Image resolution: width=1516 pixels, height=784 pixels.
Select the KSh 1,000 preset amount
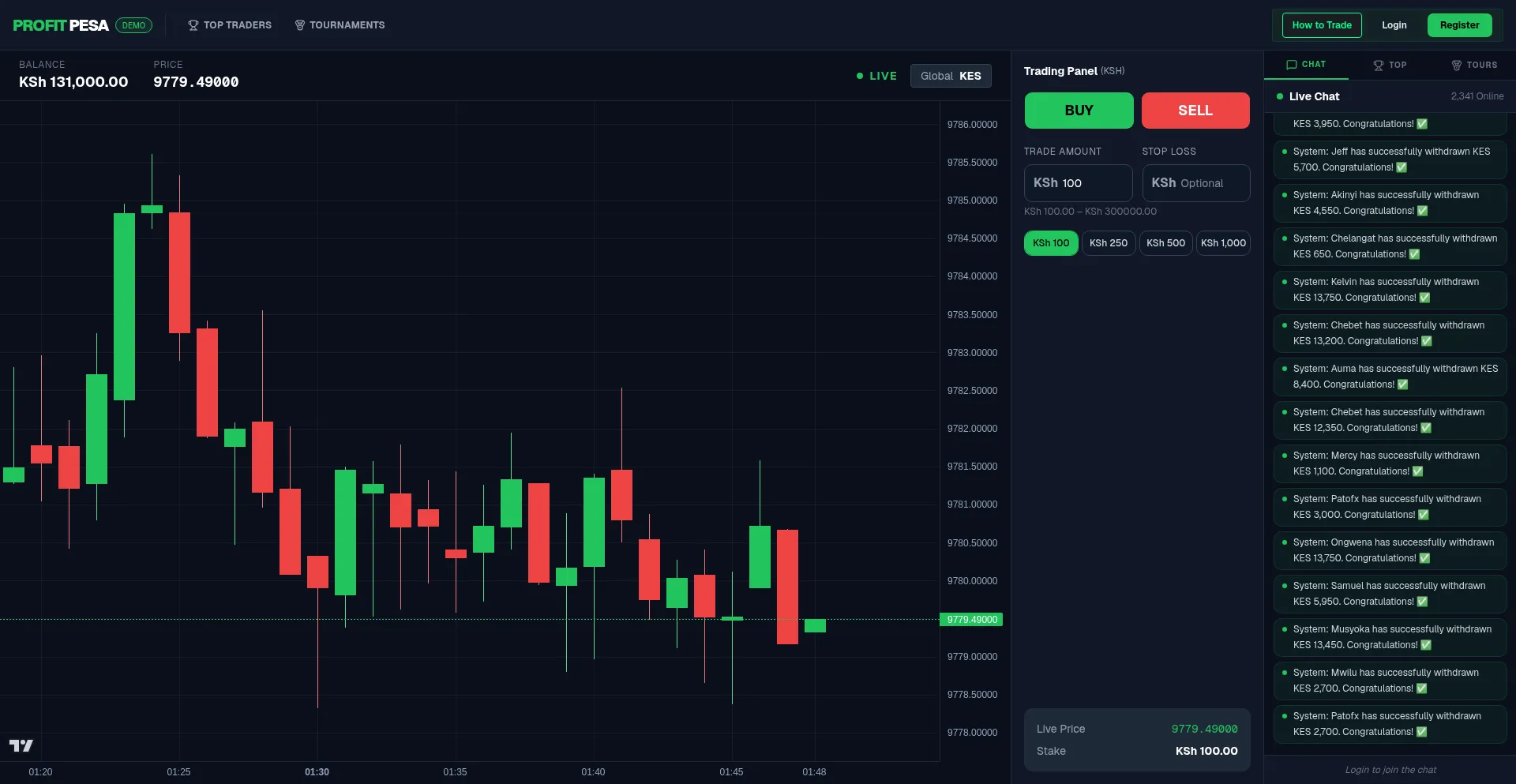pyautogui.click(x=1224, y=243)
